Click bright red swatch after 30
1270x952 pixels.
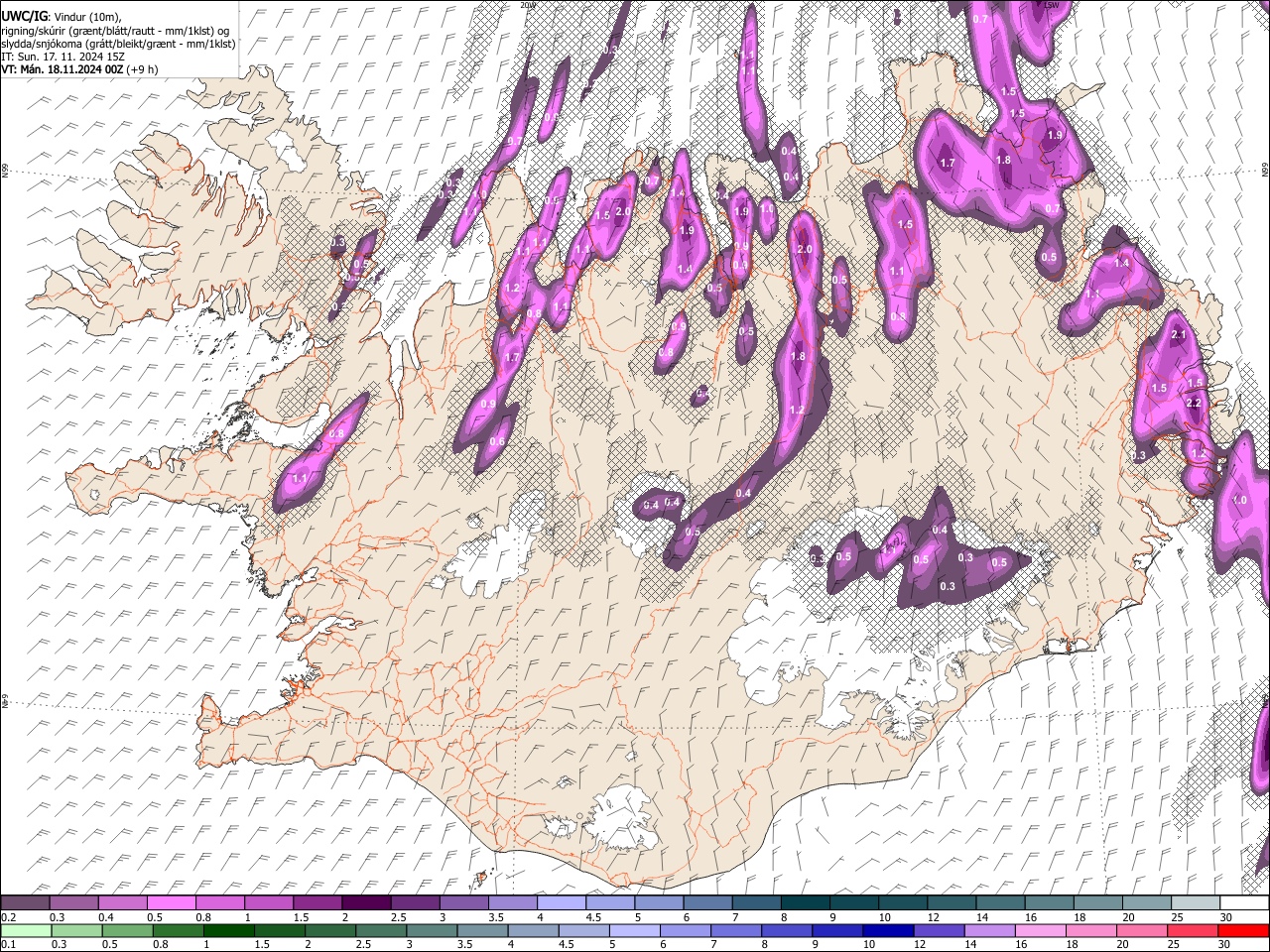[1243, 930]
